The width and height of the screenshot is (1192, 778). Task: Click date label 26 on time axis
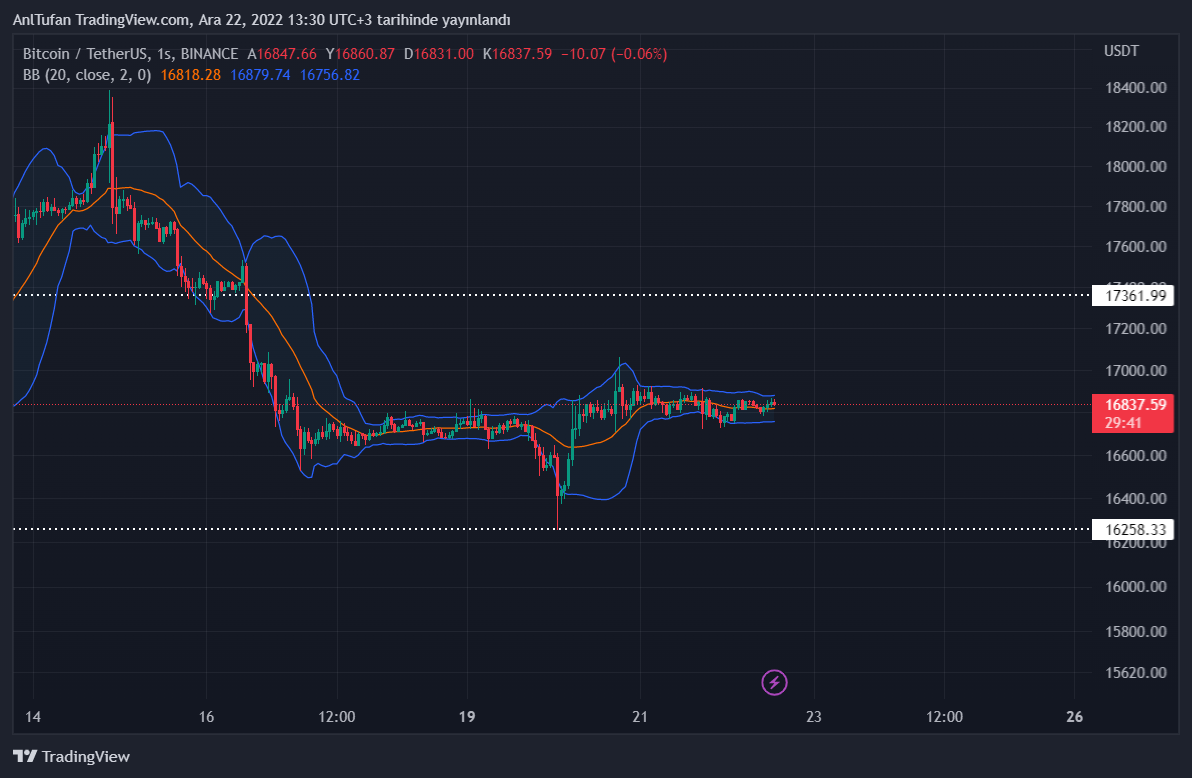click(1075, 717)
